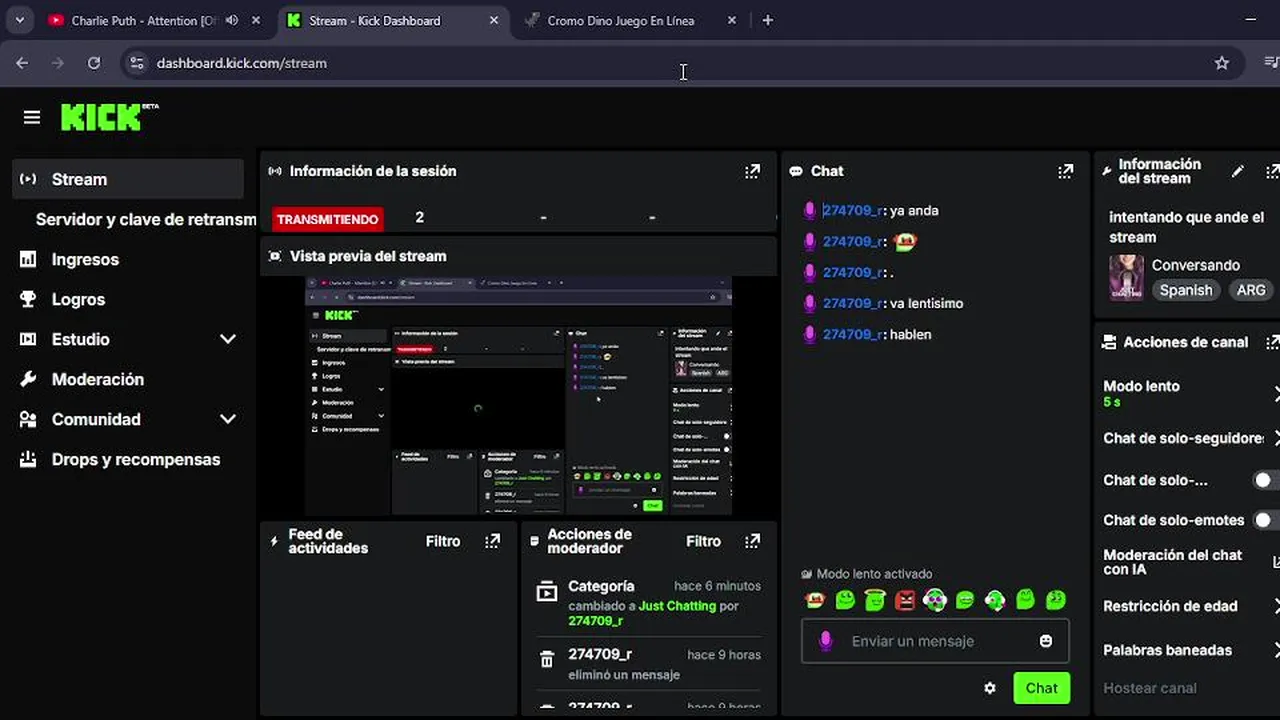Pop out the Acciones de moderador panel
The image size is (1280, 720).
(x=752, y=541)
